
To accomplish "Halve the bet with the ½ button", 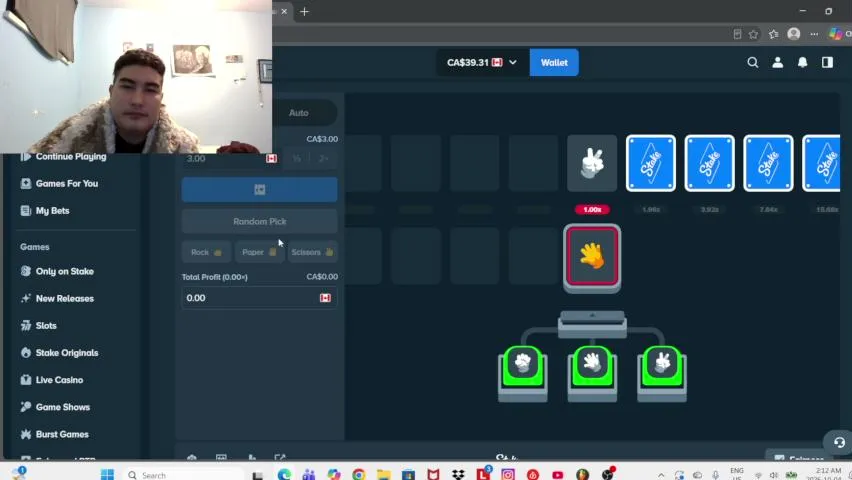I will (x=297, y=159).
